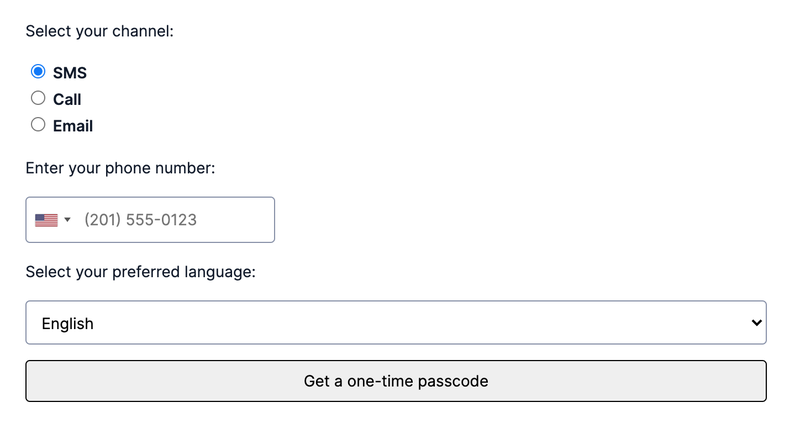The height and width of the screenshot is (434, 800).
Task: Click the bold Email label text
Action: click(x=73, y=126)
